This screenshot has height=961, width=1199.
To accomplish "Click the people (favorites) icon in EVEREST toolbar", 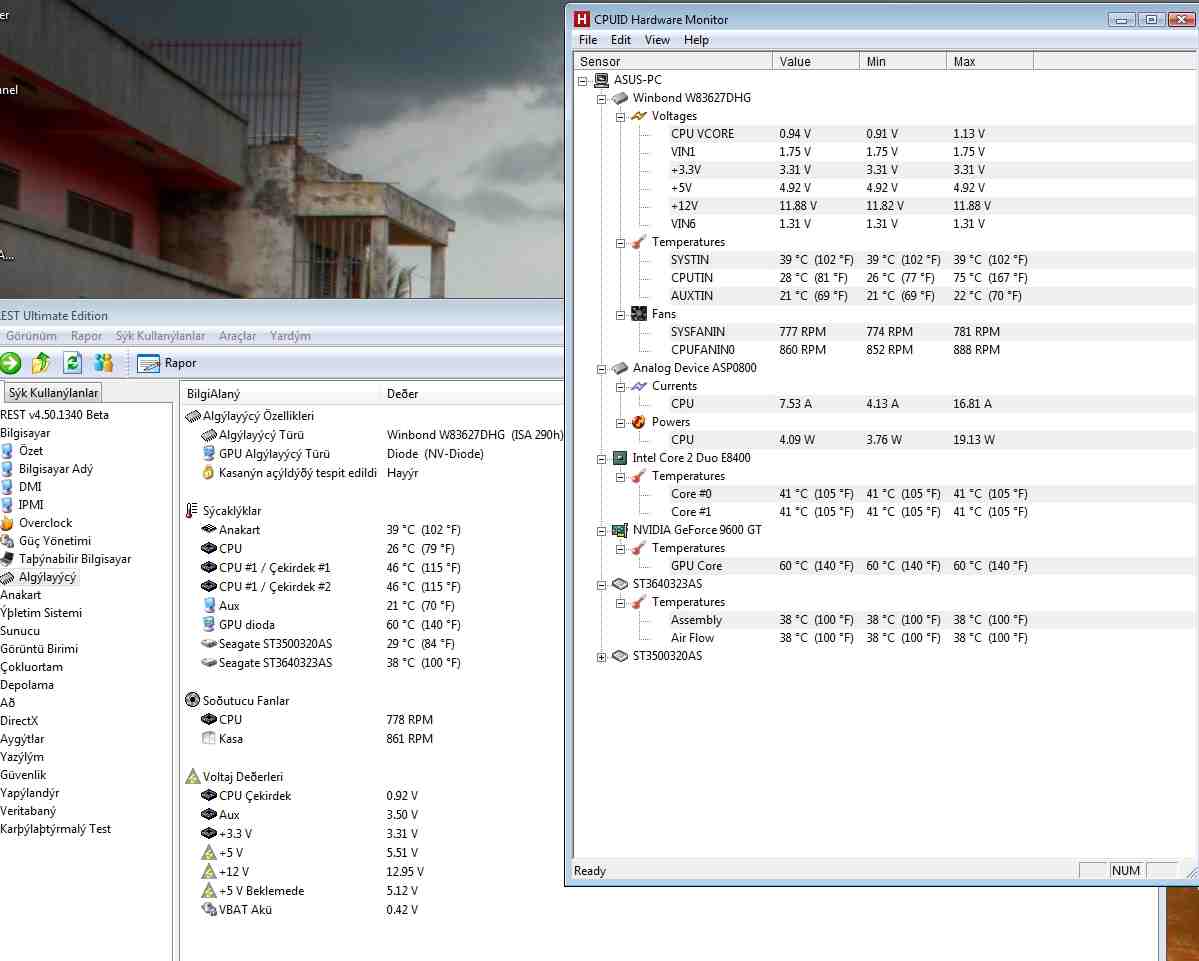I will pos(103,363).
